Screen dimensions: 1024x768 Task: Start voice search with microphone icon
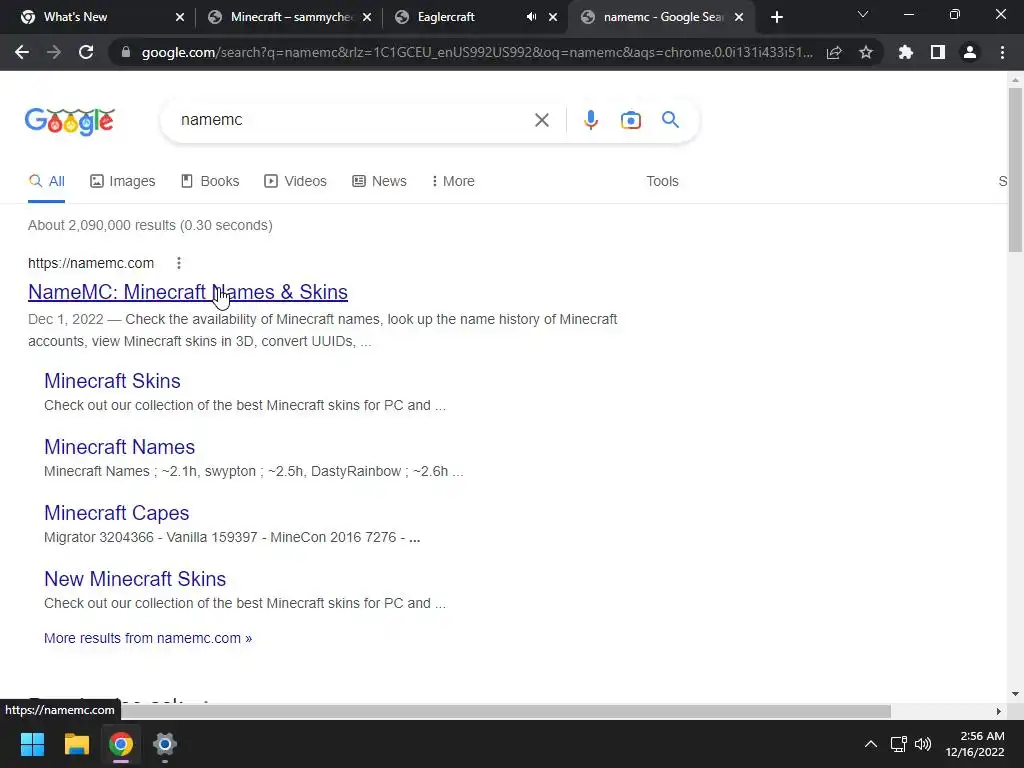coord(590,120)
